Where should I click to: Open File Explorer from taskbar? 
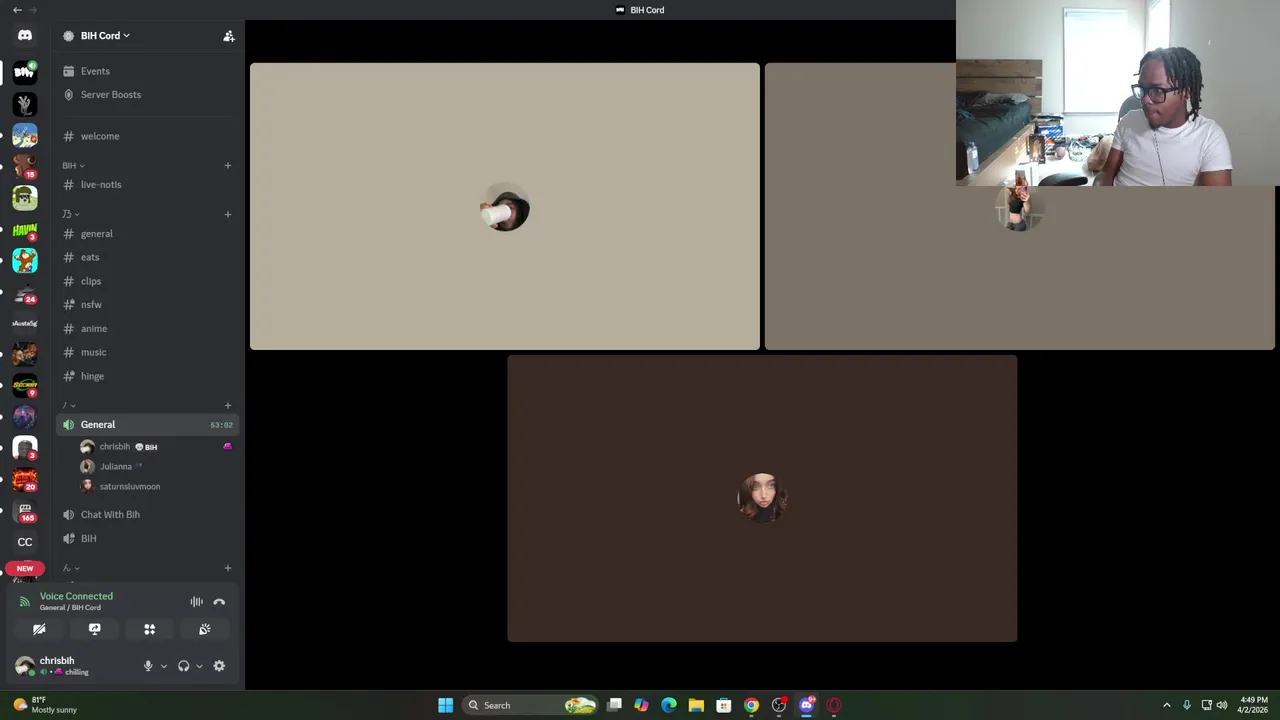tap(696, 705)
